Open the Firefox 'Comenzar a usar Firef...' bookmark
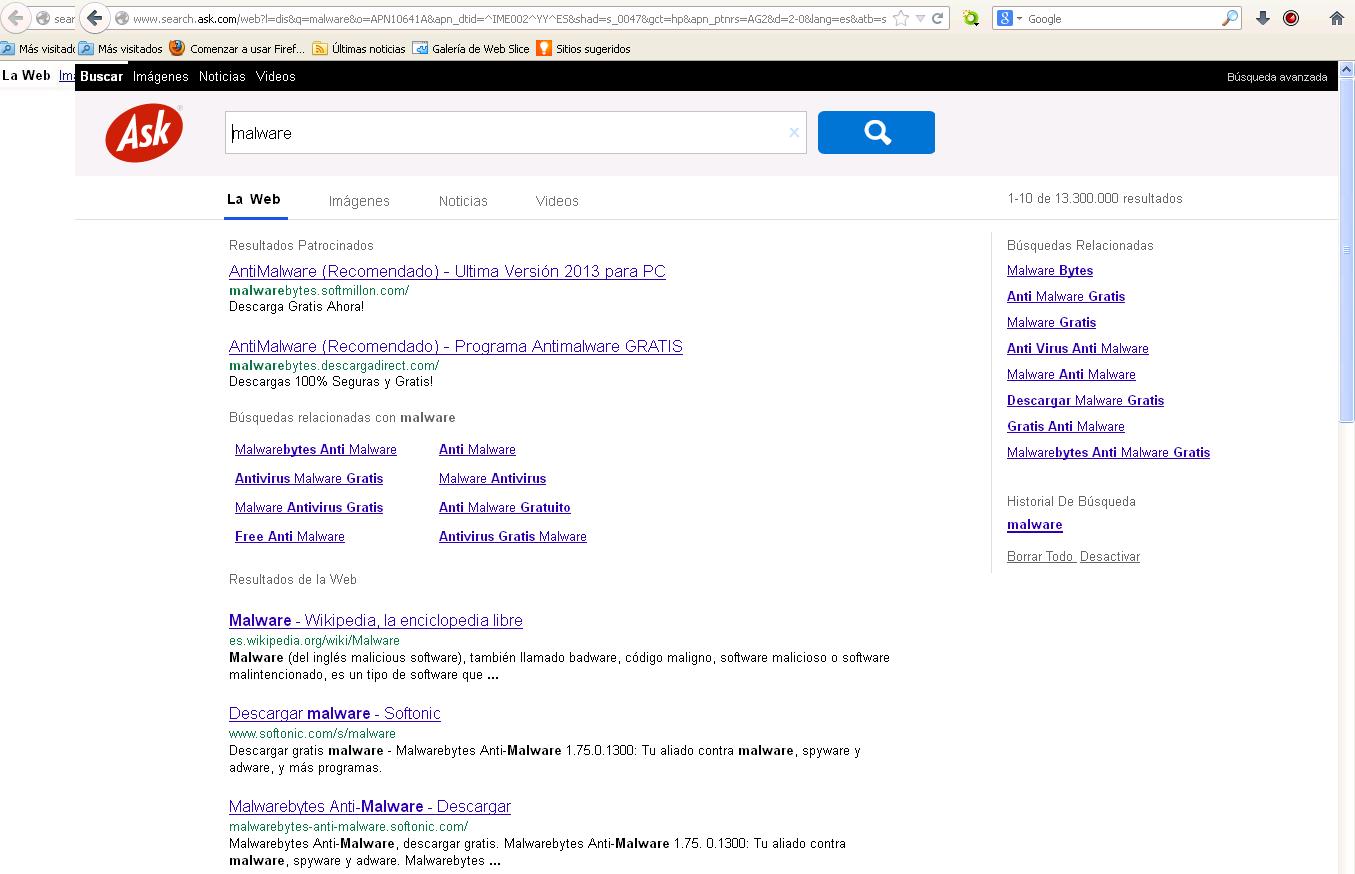The width and height of the screenshot is (1355, 874). point(237,48)
